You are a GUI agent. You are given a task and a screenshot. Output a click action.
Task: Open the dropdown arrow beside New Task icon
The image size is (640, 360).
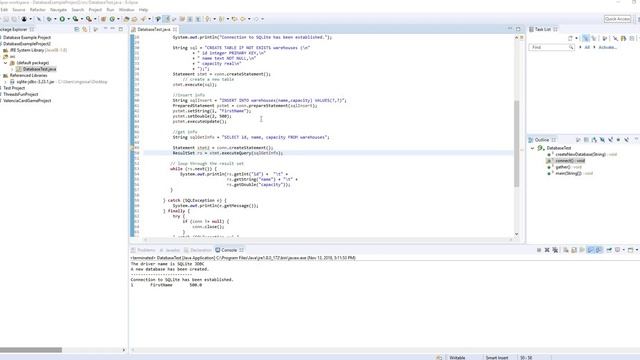[576, 38]
